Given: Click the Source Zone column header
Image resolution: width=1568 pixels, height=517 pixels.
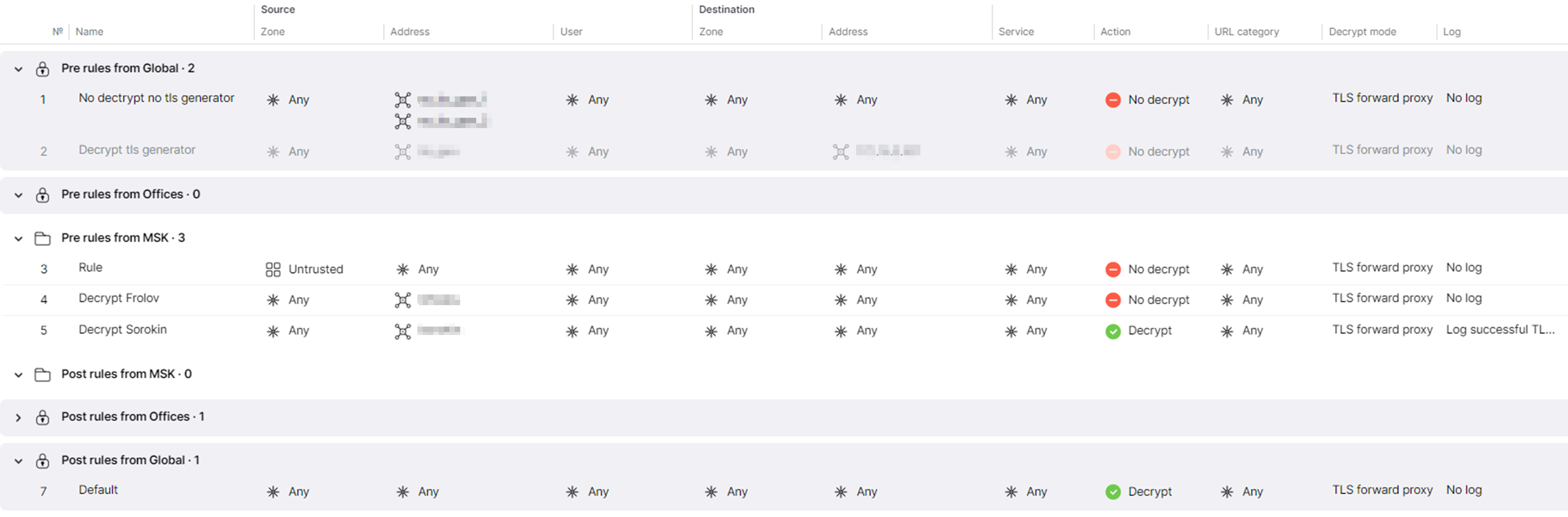Looking at the screenshot, I should click(x=273, y=32).
